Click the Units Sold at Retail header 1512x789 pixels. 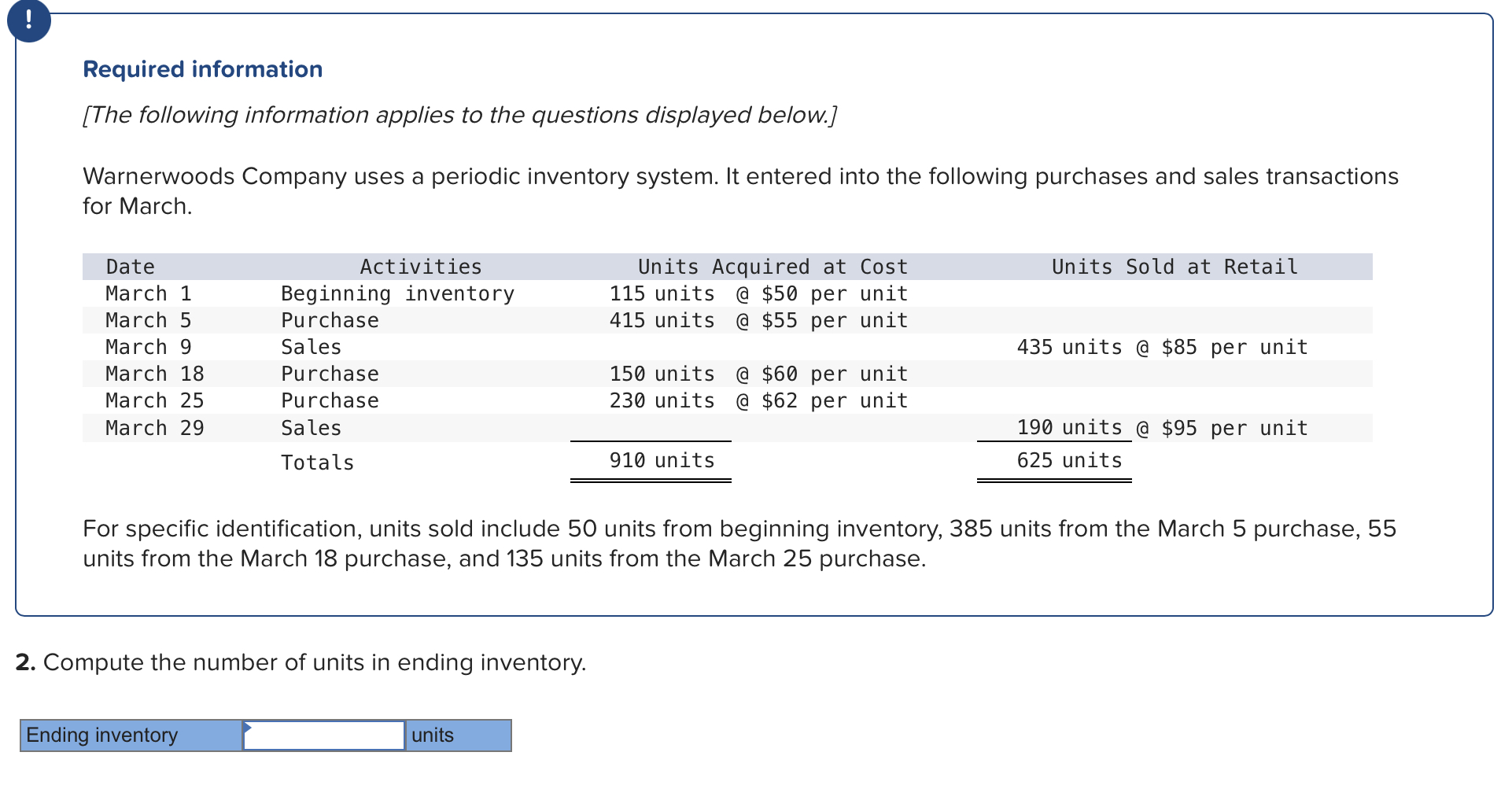pos(1173,266)
